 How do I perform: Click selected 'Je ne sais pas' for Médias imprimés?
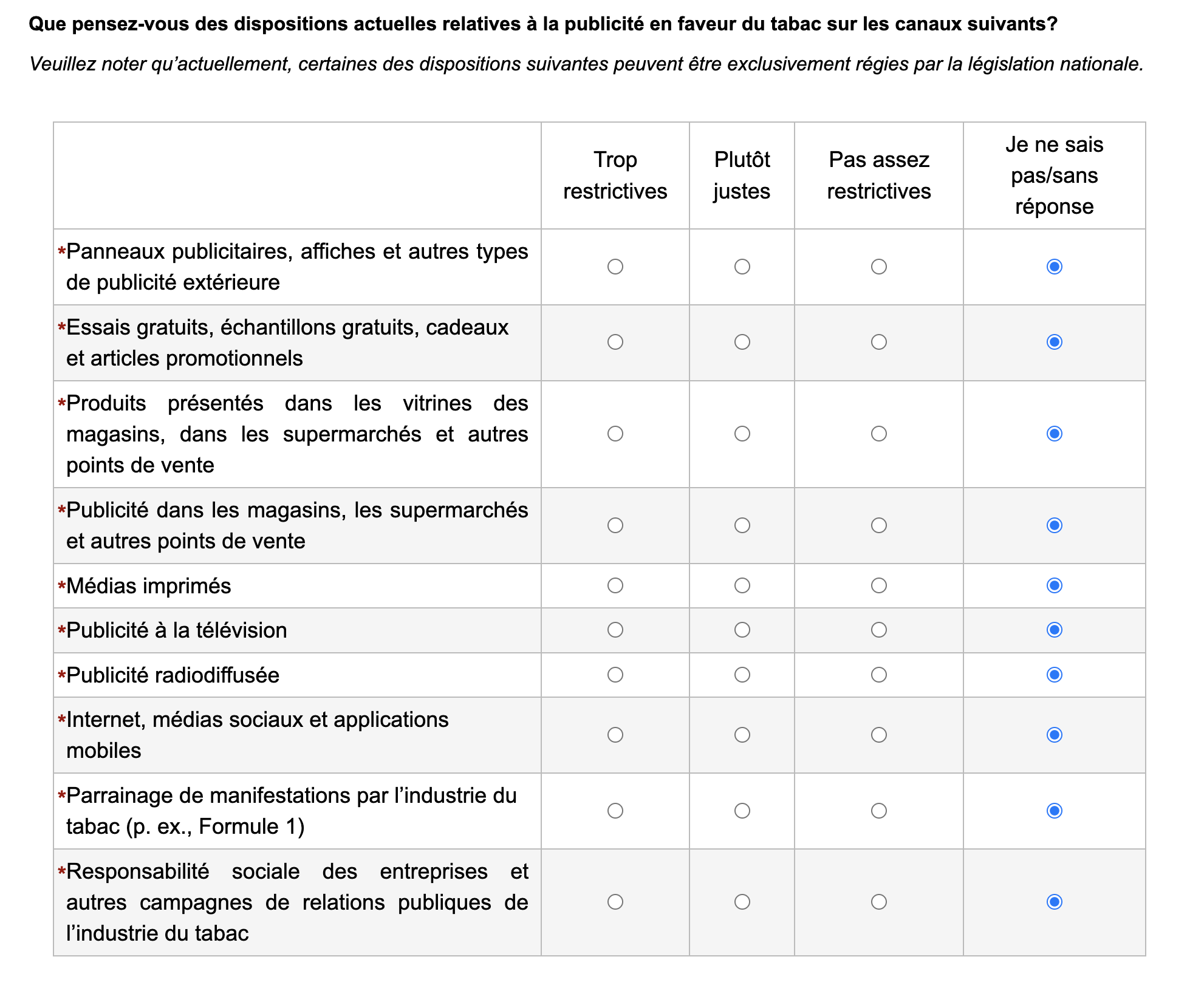[1055, 585]
